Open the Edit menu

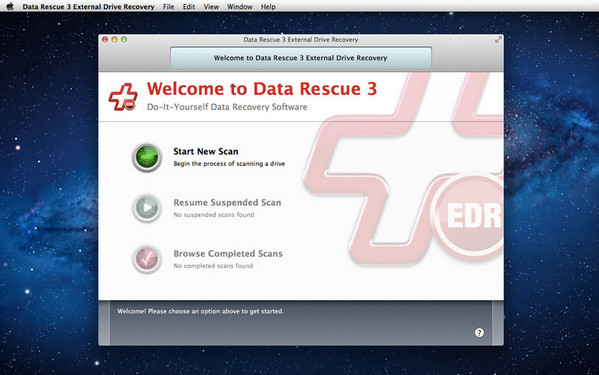click(x=189, y=6)
